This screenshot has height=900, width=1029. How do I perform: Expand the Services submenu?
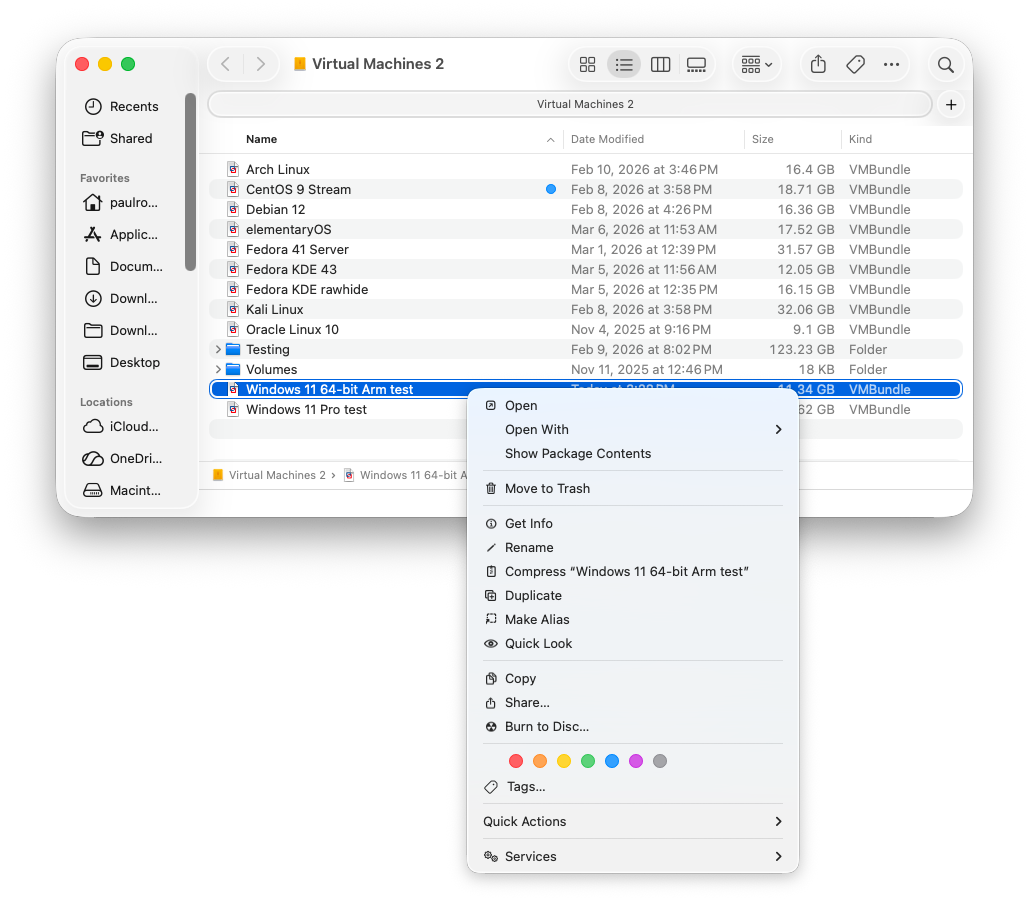(633, 856)
